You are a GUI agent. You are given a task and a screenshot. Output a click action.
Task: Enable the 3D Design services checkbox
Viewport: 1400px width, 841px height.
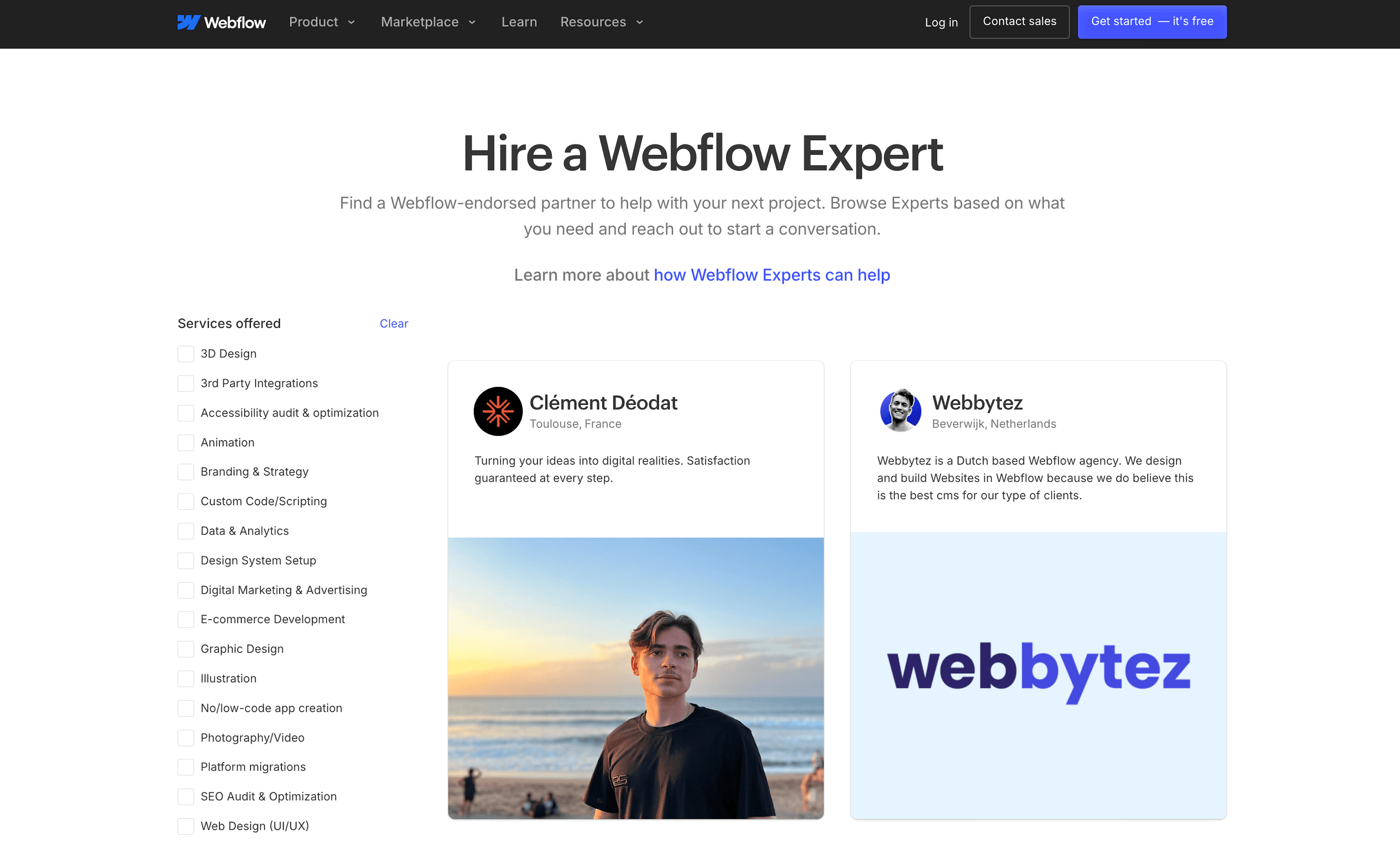tap(186, 353)
